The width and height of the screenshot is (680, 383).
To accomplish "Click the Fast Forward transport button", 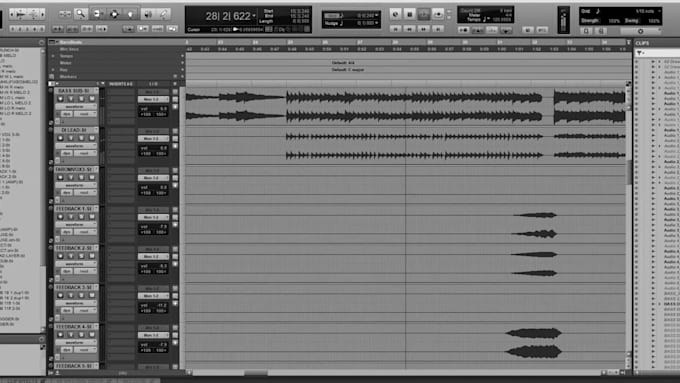I will 424,29.
